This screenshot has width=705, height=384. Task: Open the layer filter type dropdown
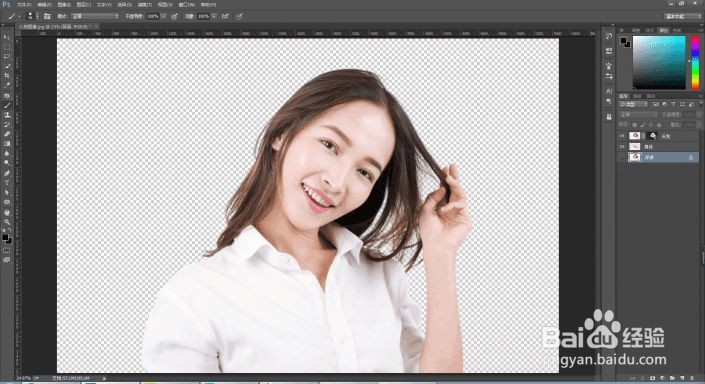pos(633,104)
